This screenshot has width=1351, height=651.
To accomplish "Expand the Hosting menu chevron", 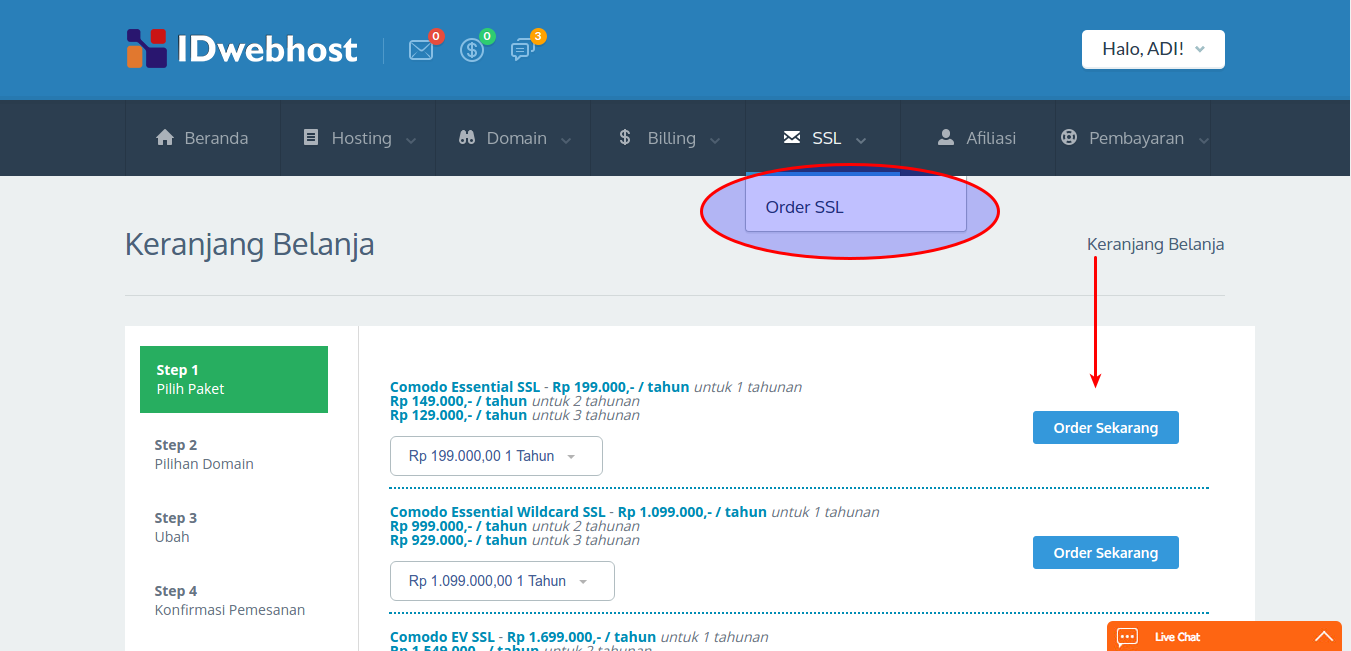I will coord(411,140).
